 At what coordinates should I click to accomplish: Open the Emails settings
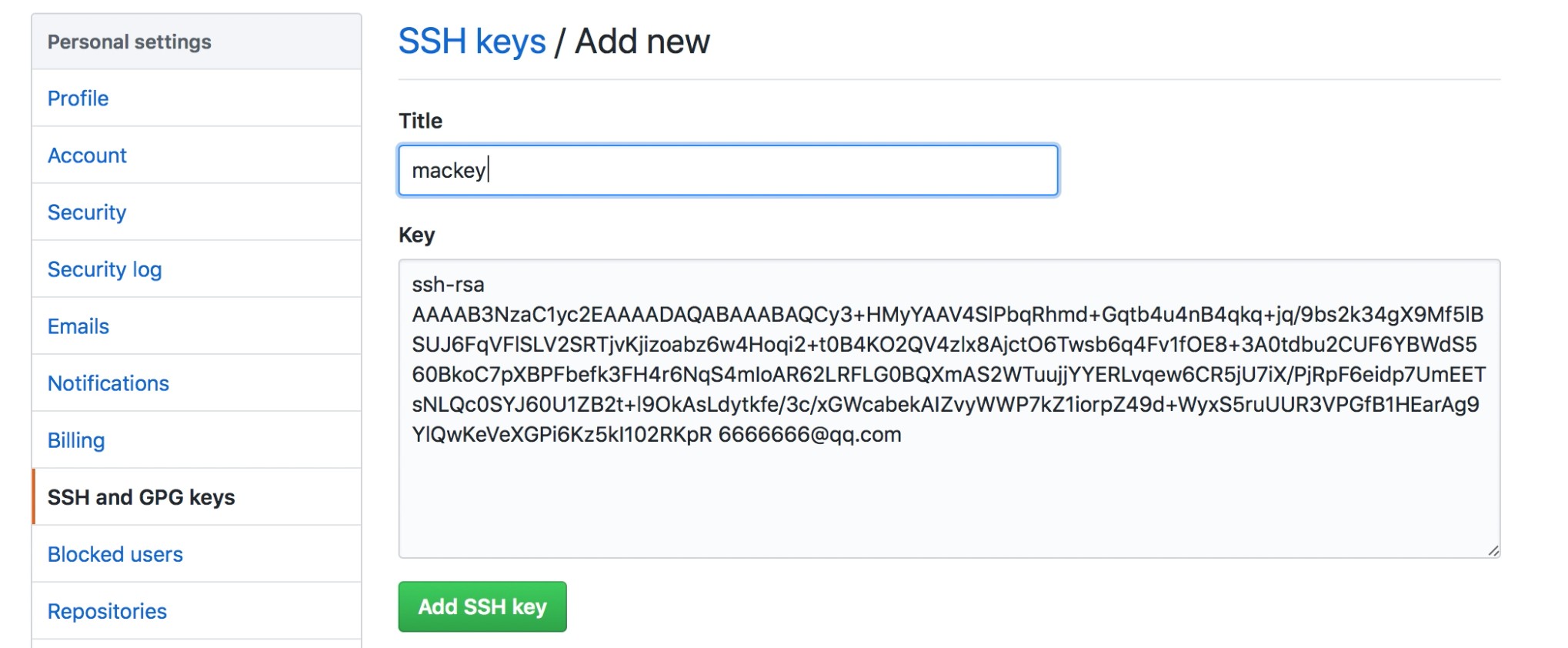tap(78, 326)
